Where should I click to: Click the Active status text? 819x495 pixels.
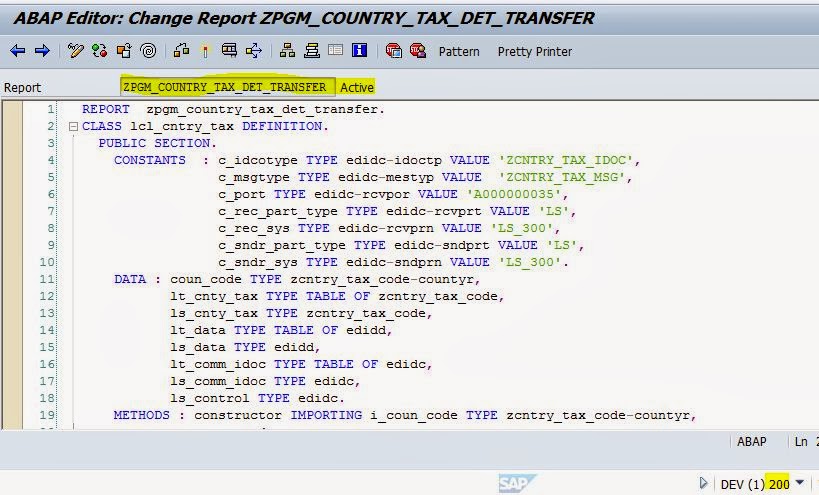(x=357, y=87)
